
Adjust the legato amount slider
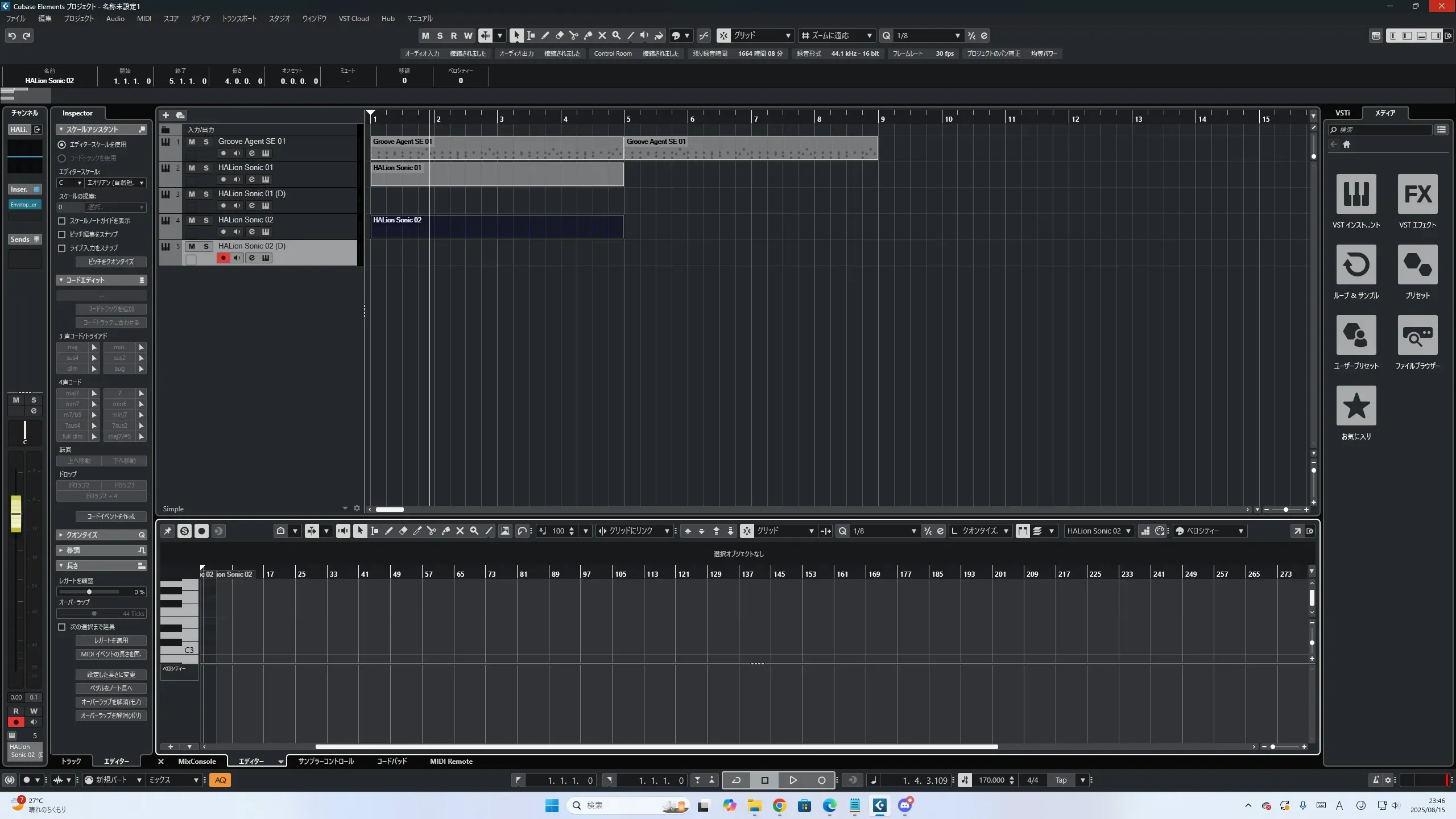tap(89, 592)
